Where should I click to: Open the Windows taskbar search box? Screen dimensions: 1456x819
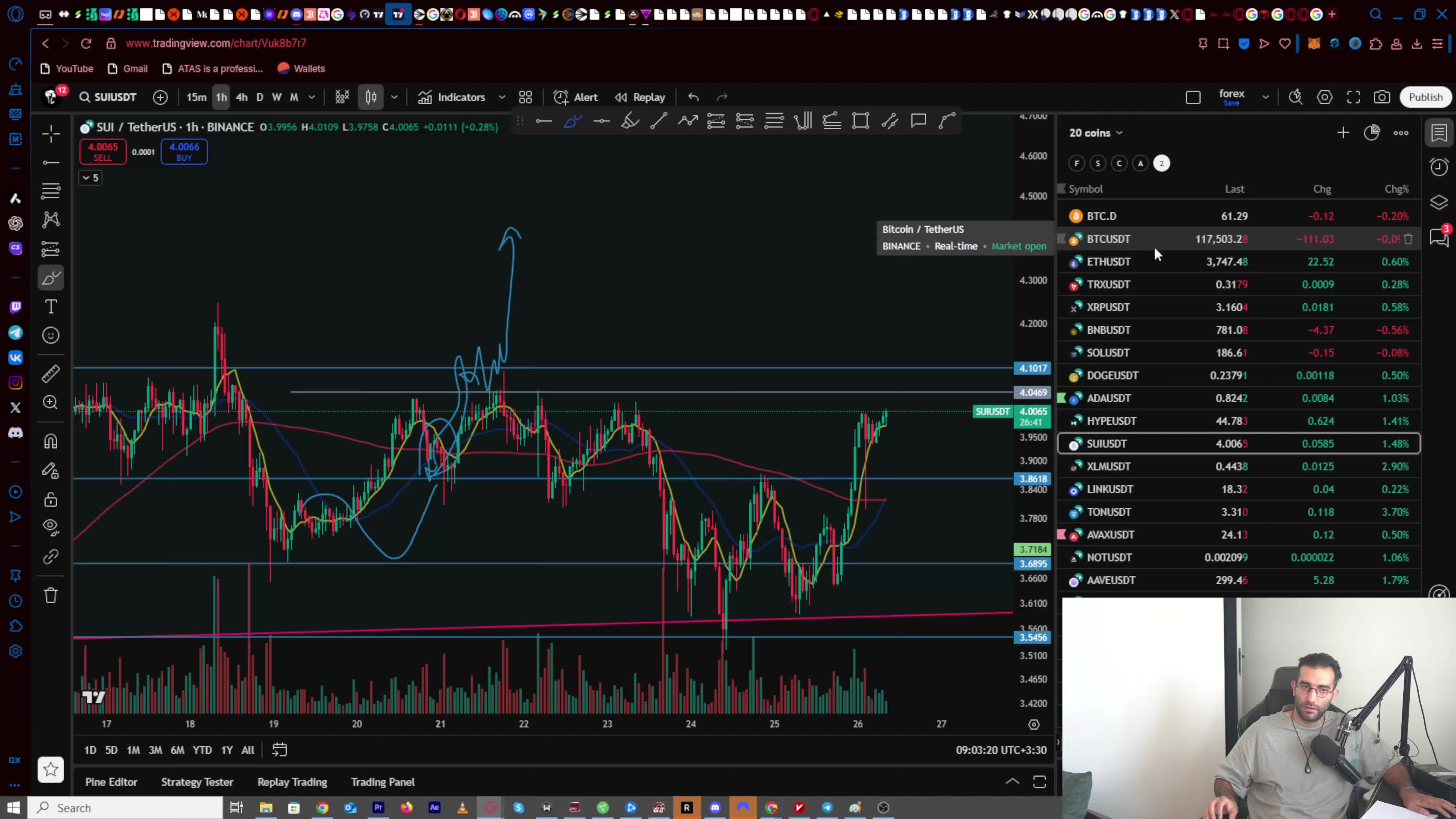(126, 808)
